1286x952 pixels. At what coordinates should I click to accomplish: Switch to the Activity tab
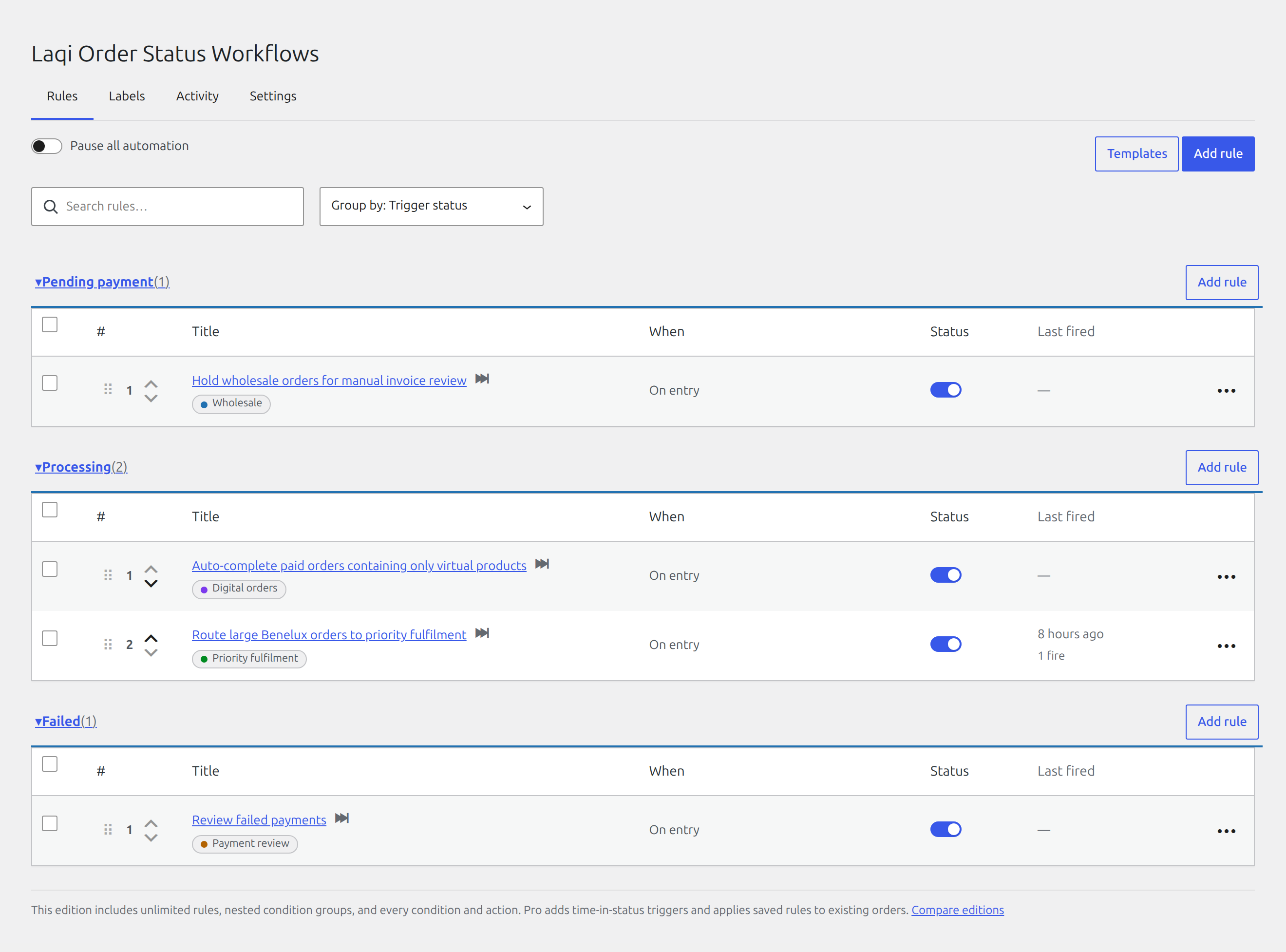tap(197, 96)
